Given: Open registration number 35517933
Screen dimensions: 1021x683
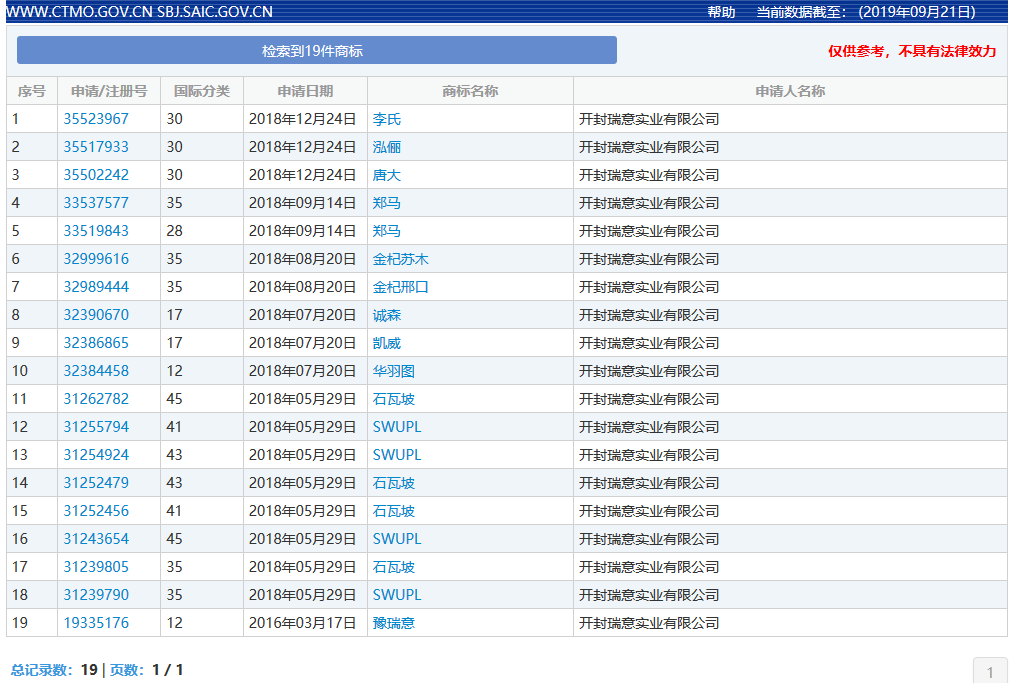Looking at the screenshot, I should 96,147.
